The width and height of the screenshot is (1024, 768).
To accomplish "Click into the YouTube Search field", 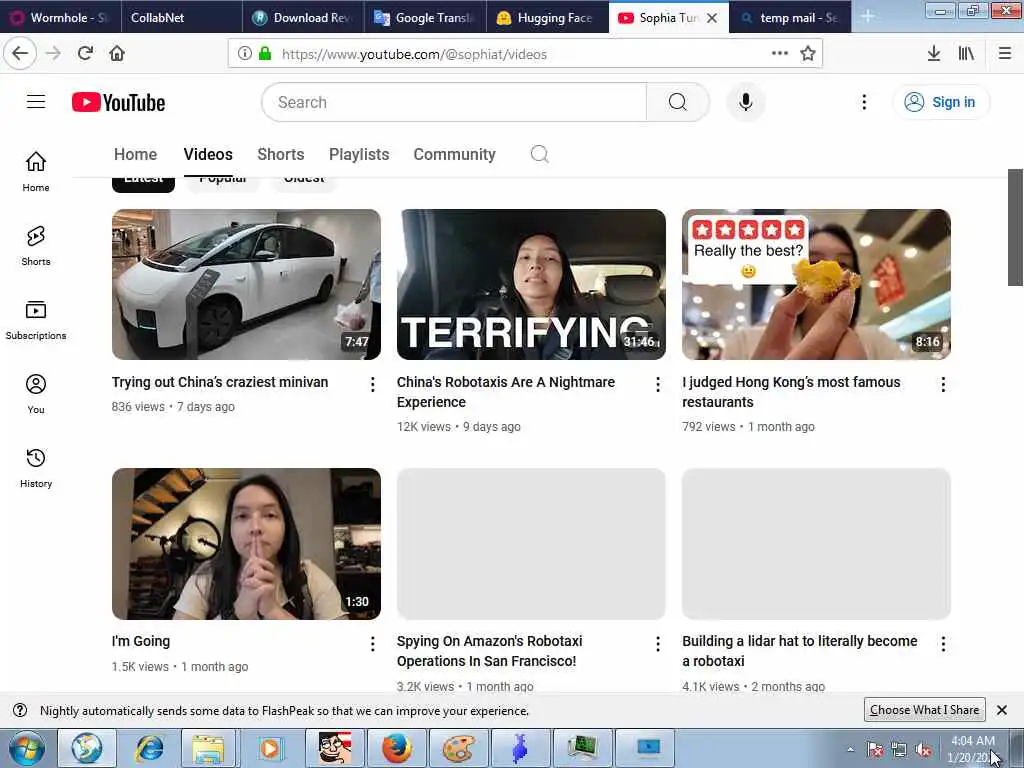I will 454,102.
